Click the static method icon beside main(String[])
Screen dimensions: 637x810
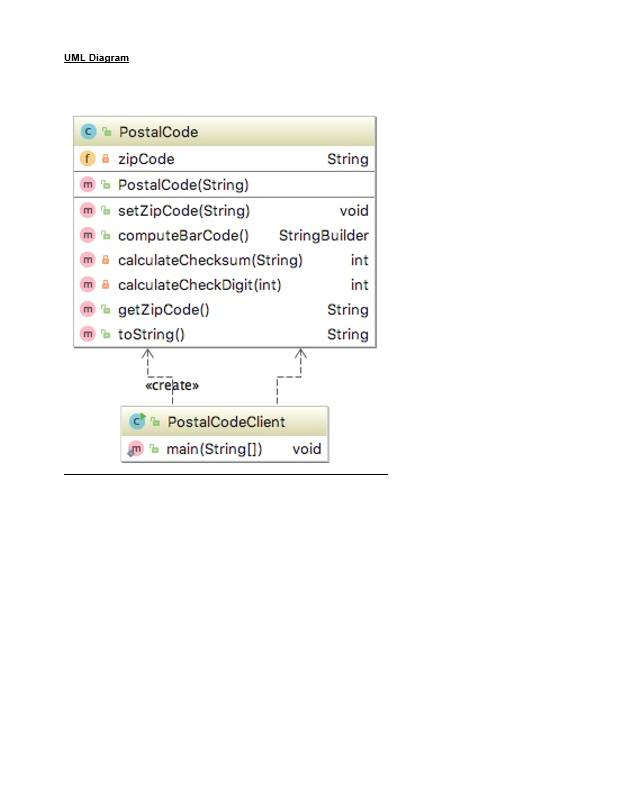[x=135, y=449]
